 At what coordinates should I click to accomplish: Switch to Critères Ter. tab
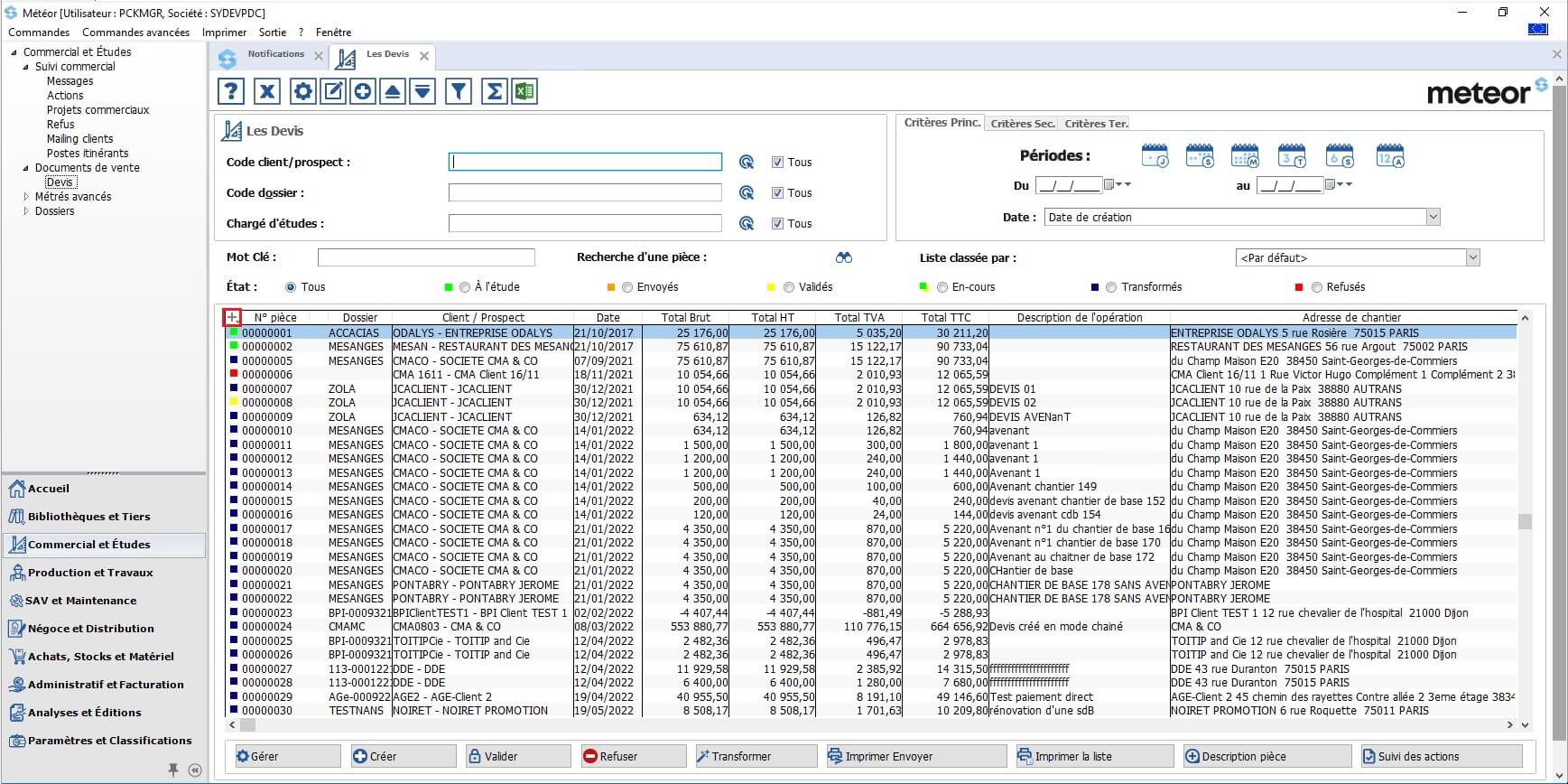coord(1096,124)
